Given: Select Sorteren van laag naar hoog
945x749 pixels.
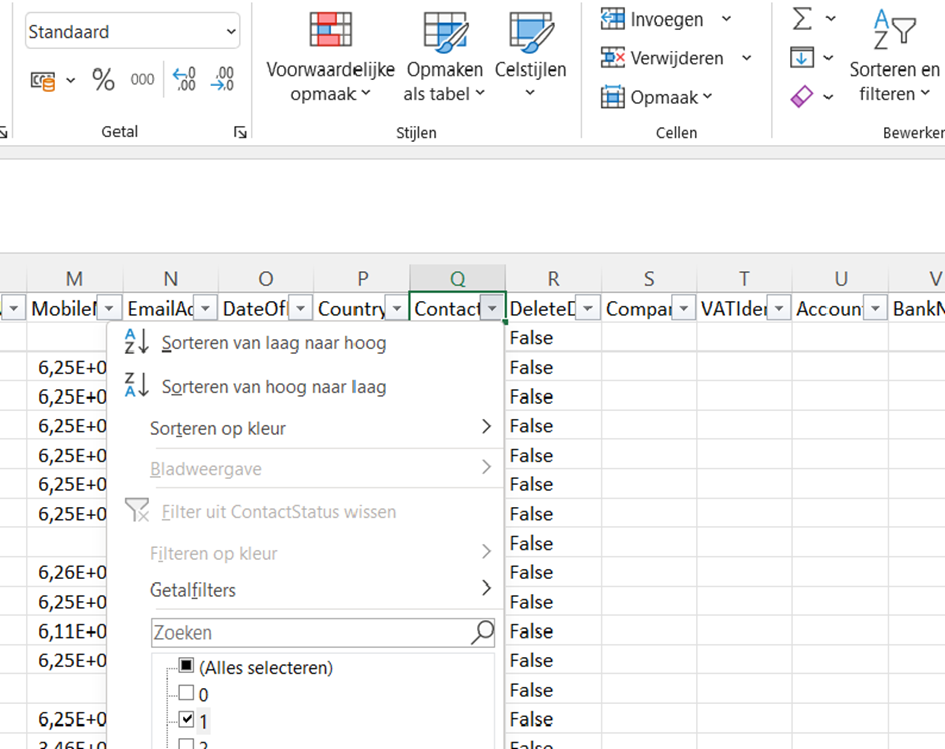Looking at the screenshot, I should click(x=306, y=343).
